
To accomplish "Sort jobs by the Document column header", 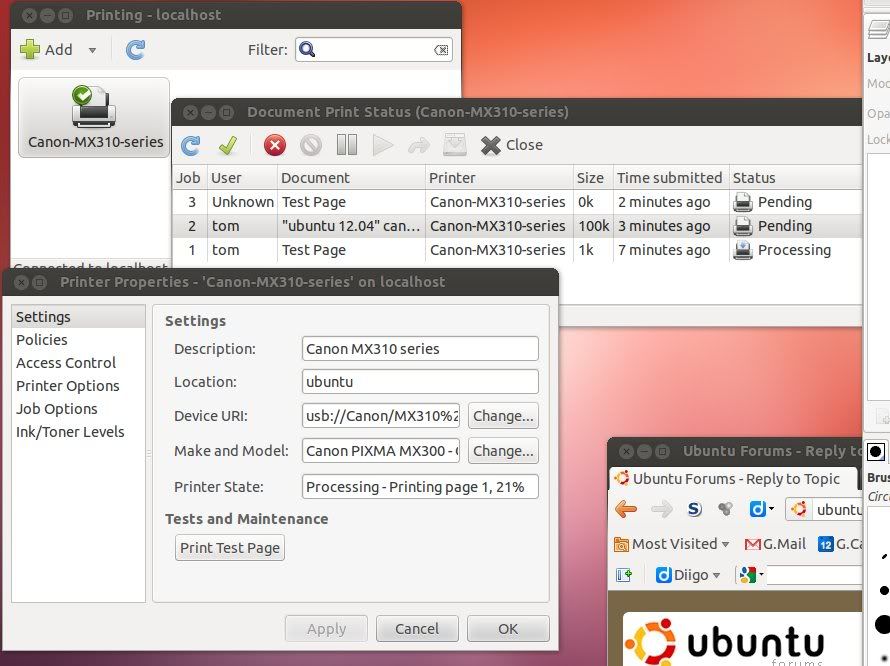I will [x=351, y=178].
